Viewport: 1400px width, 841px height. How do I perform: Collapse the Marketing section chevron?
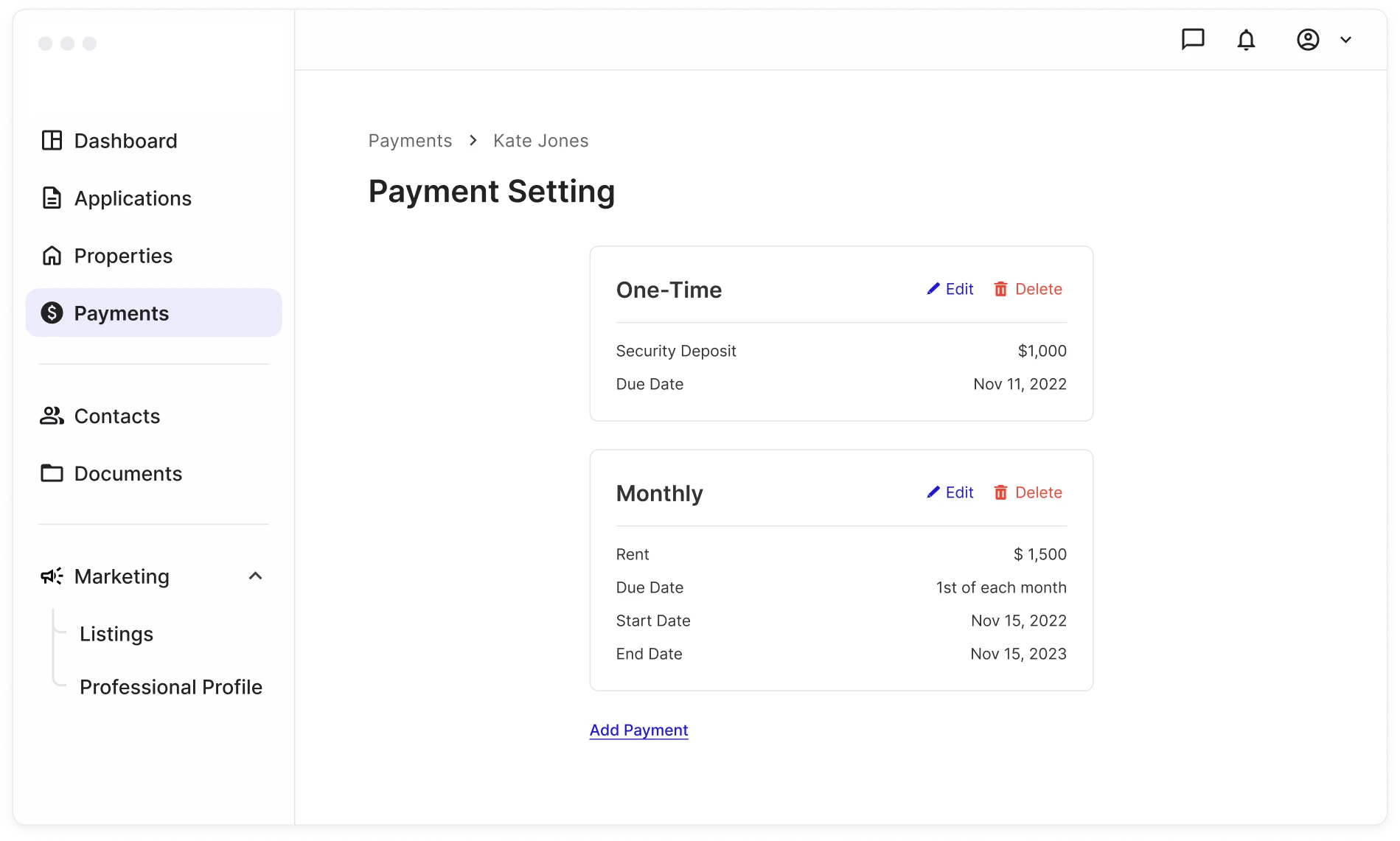tap(256, 576)
